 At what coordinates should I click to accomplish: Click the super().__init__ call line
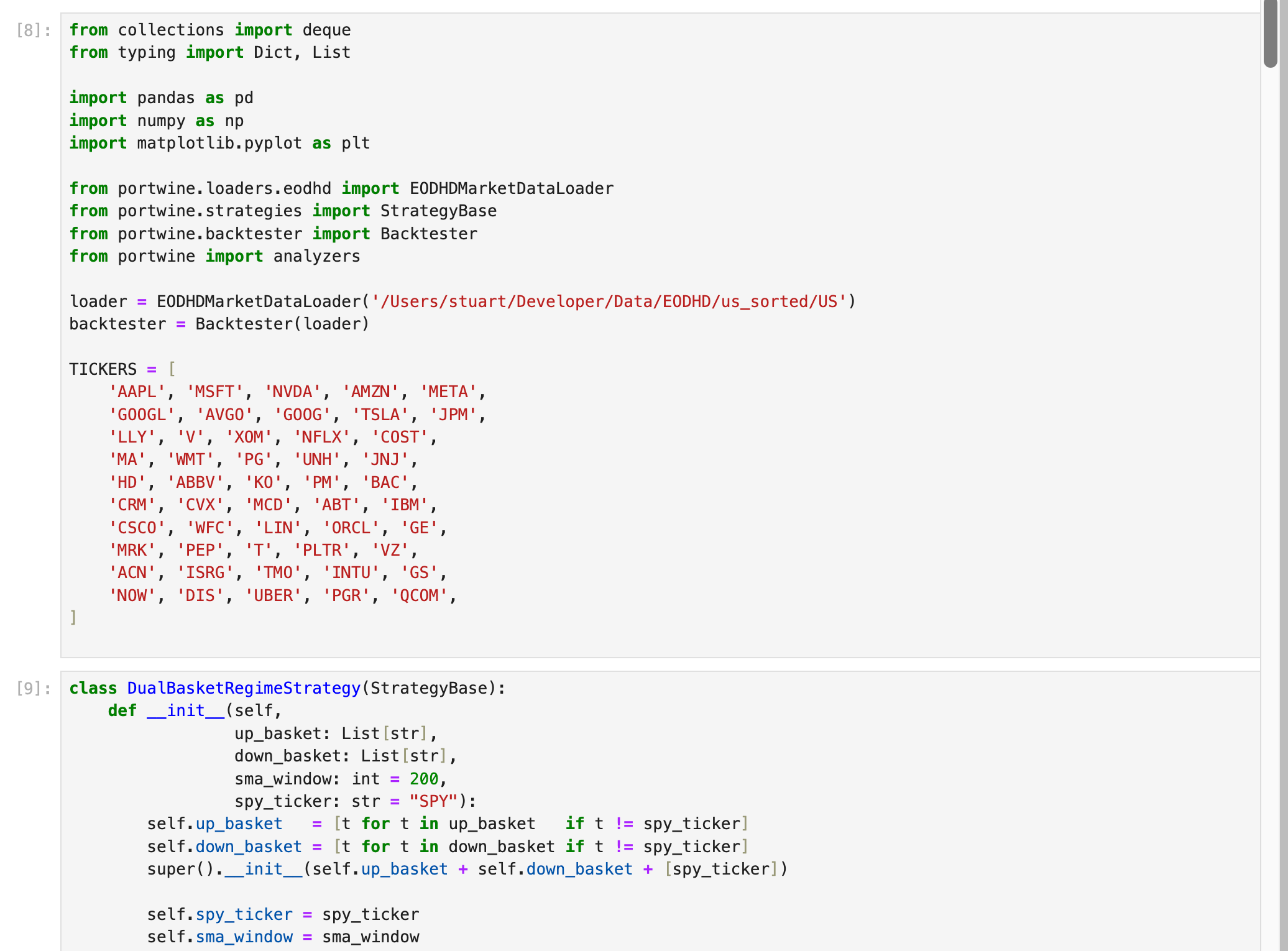click(466, 870)
